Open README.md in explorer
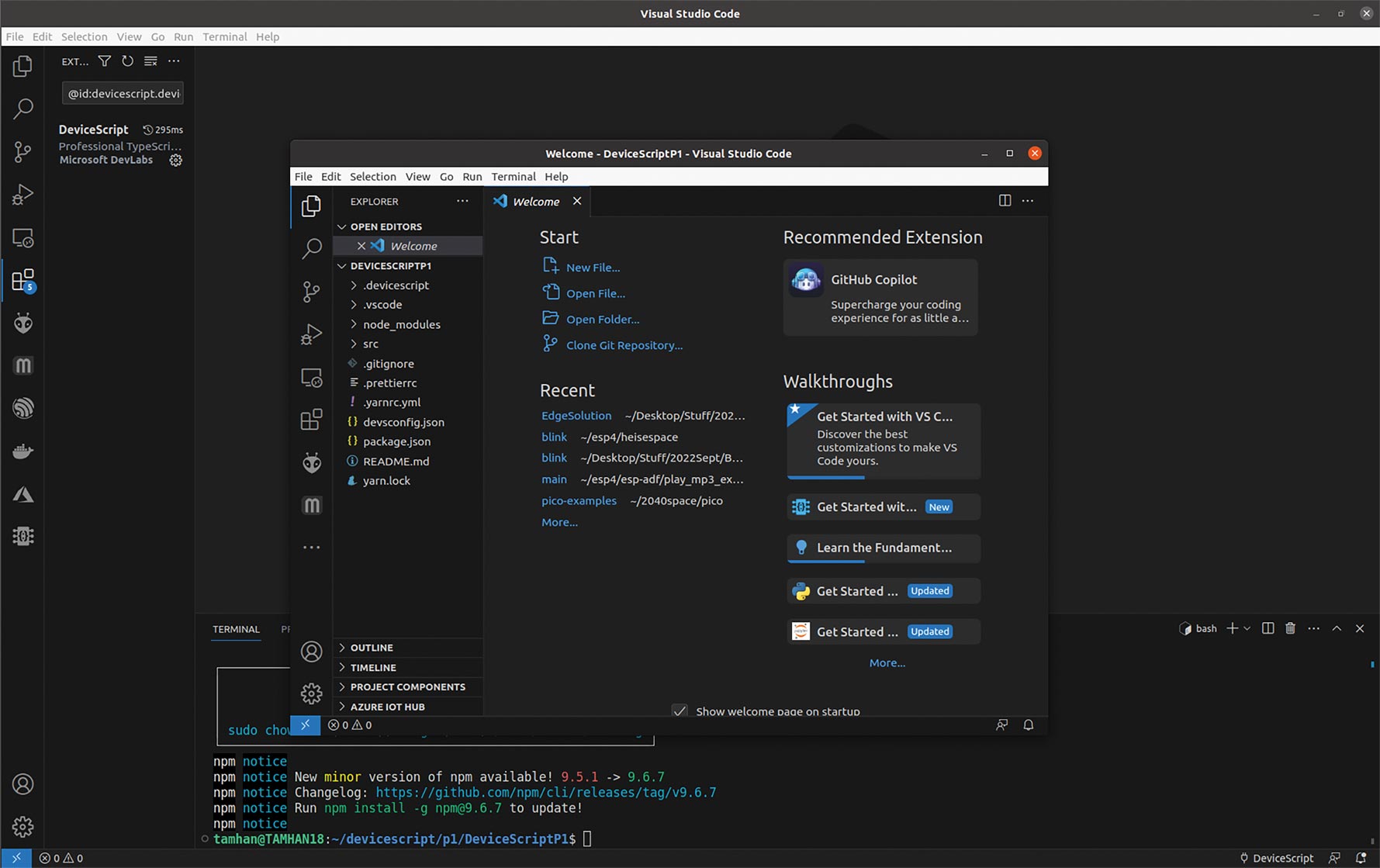Image resolution: width=1380 pixels, height=868 pixels. tap(396, 461)
